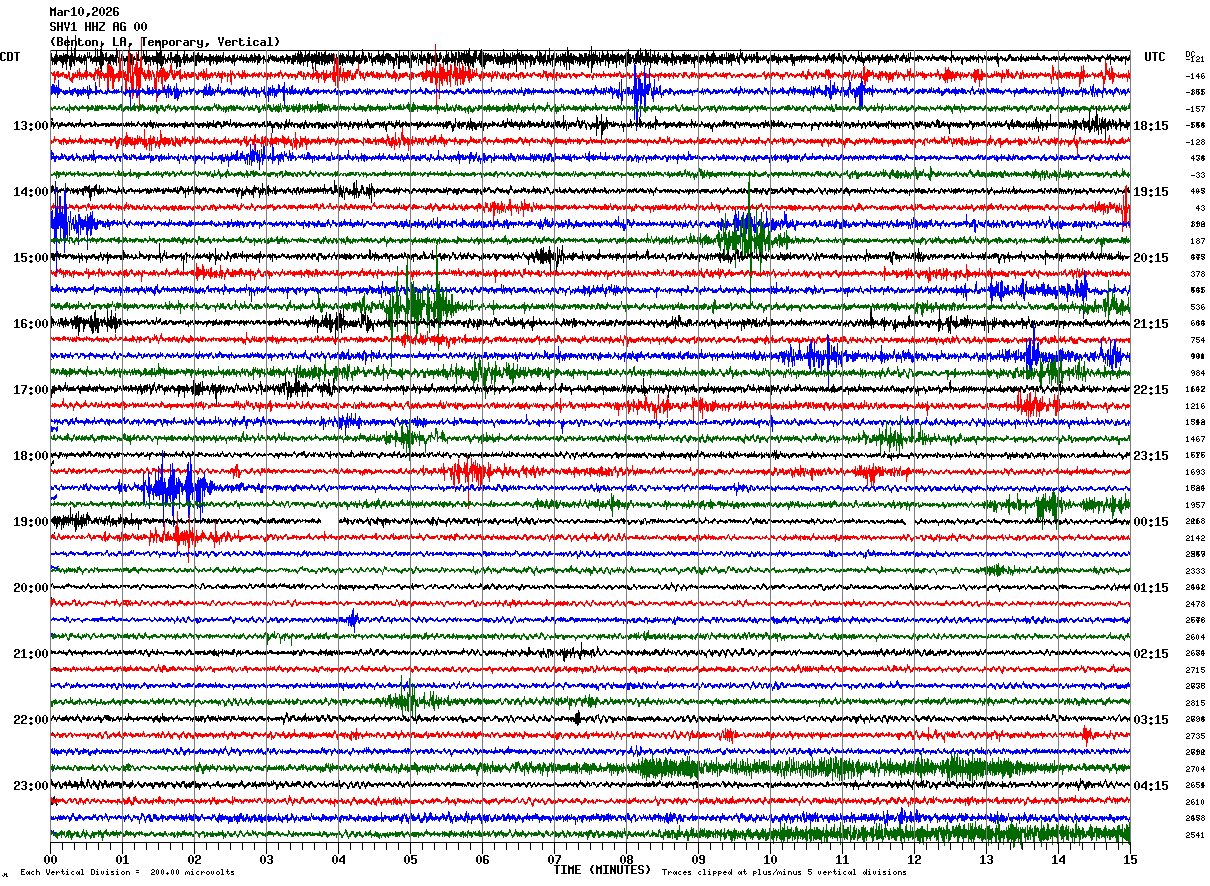Click the 20:00 CDT time label
Screen dimensions: 1210x886
31,588
